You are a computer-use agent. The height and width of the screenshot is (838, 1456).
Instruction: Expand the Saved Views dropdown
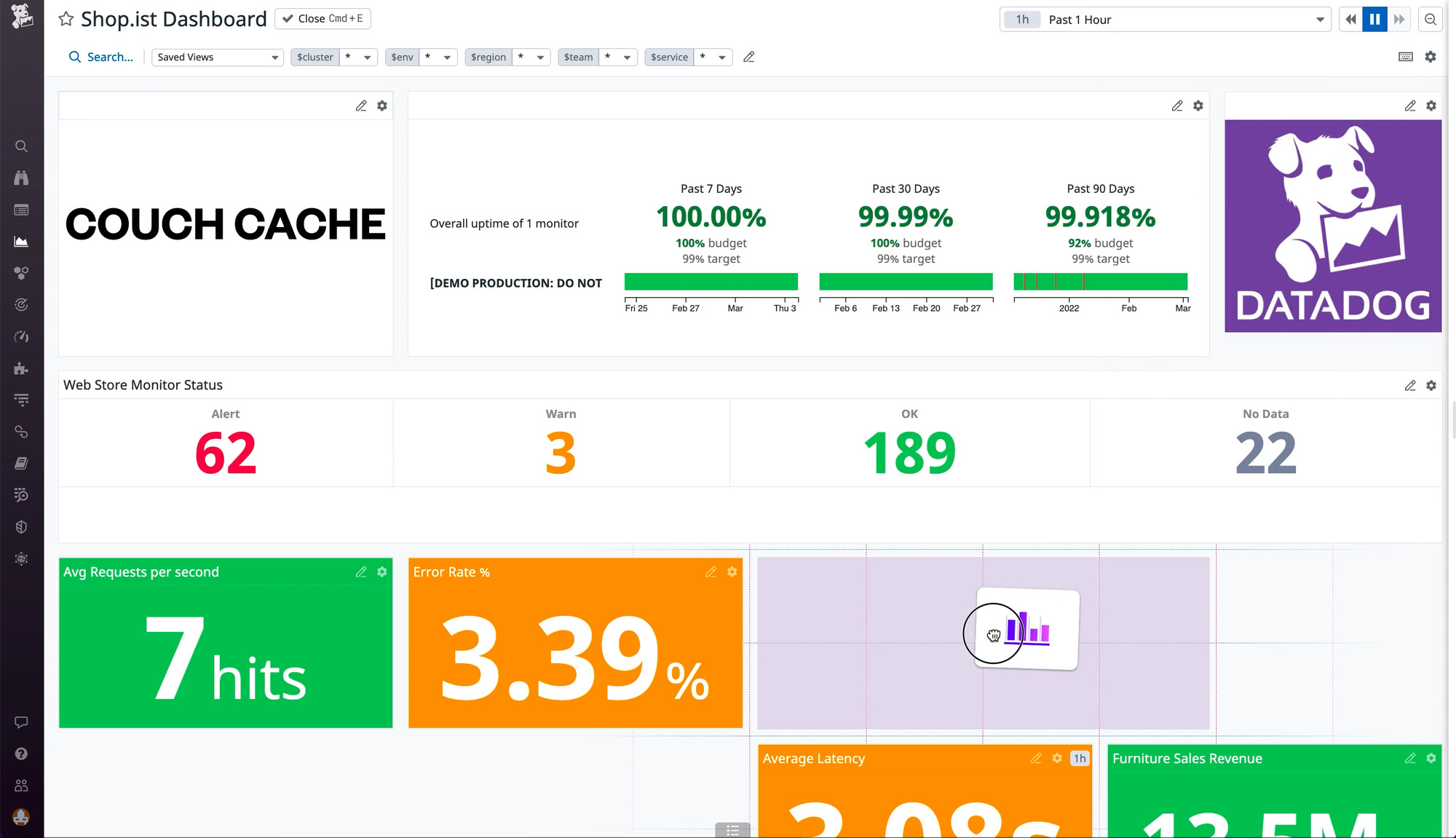point(217,57)
